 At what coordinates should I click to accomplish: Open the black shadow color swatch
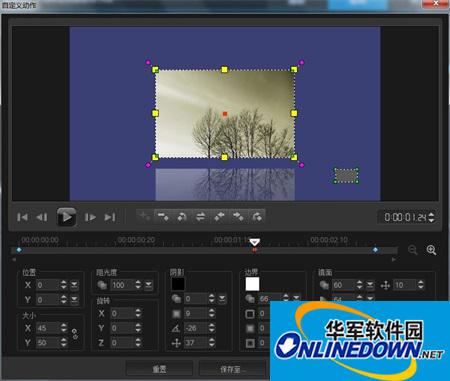178,284
